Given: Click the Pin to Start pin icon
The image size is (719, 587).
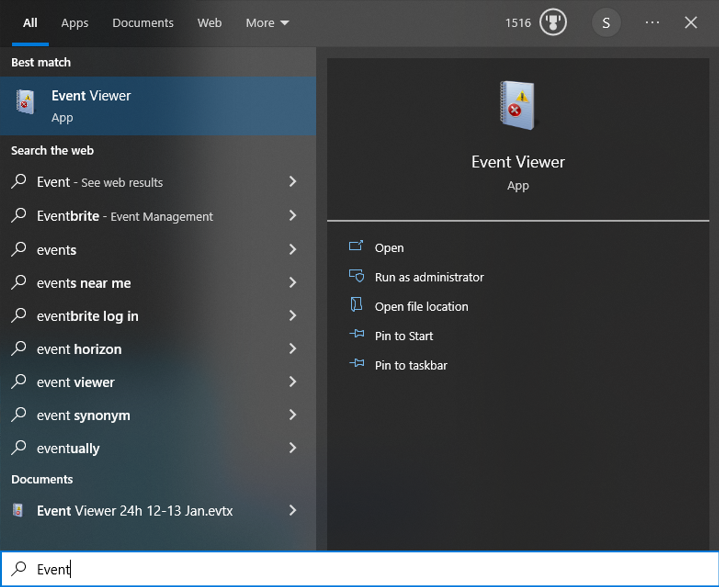Looking at the screenshot, I should pos(356,336).
